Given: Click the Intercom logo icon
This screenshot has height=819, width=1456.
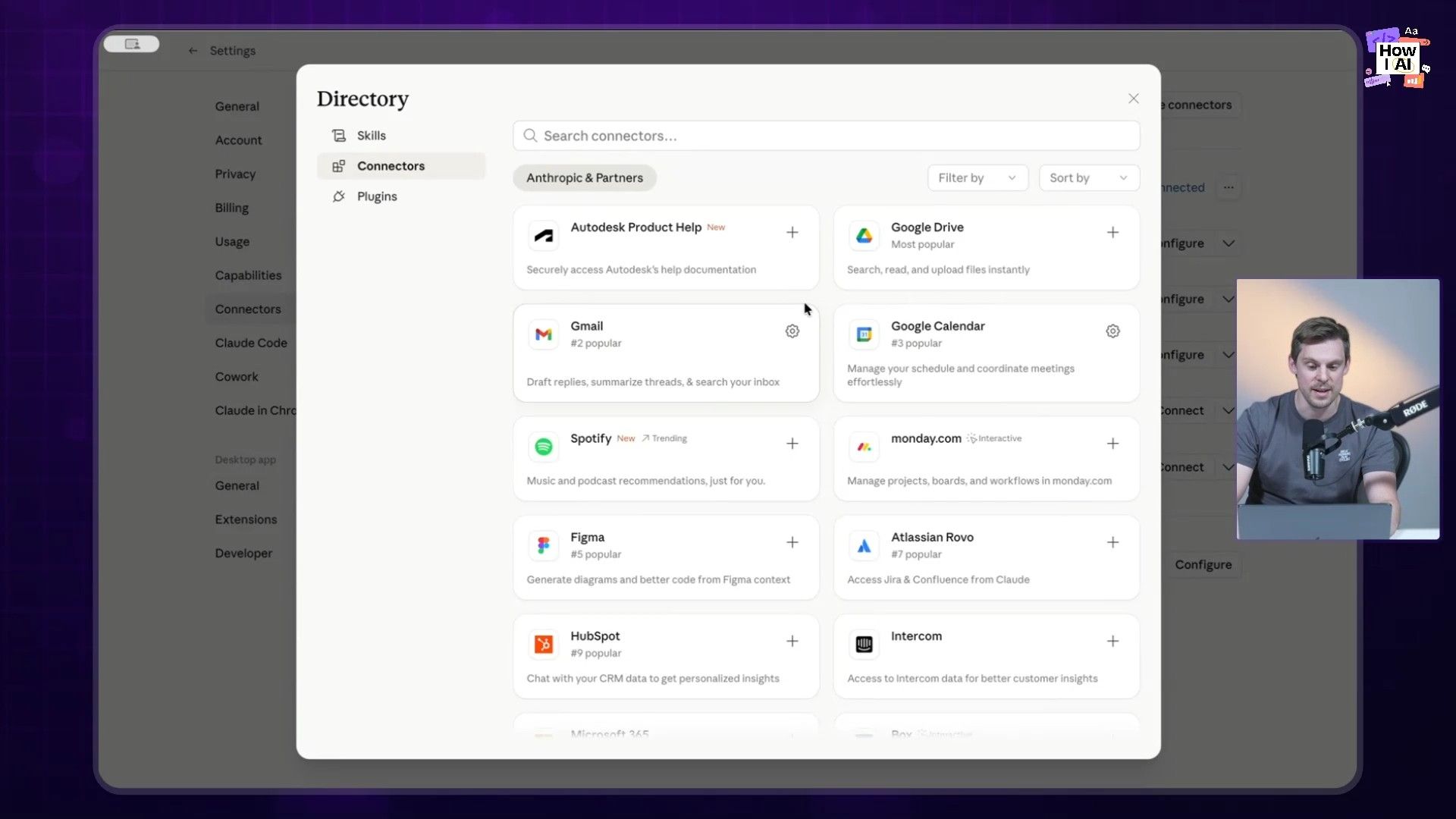Looking at the screenshot, I should coord(864,645).
